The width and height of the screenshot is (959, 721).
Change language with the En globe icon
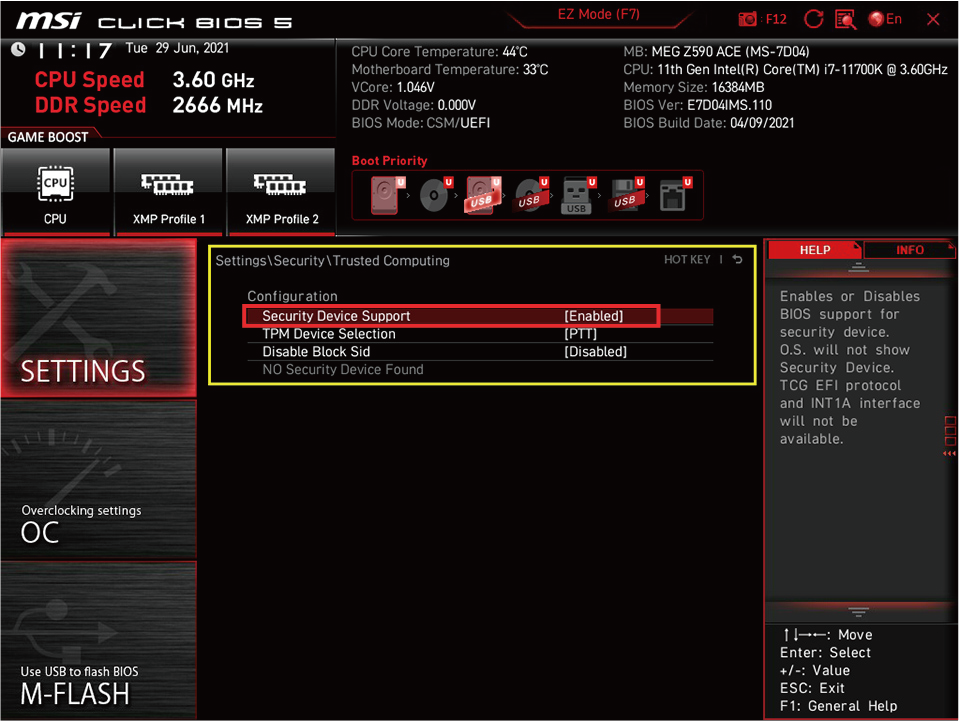pyautogui.click(x=884, y=19)
